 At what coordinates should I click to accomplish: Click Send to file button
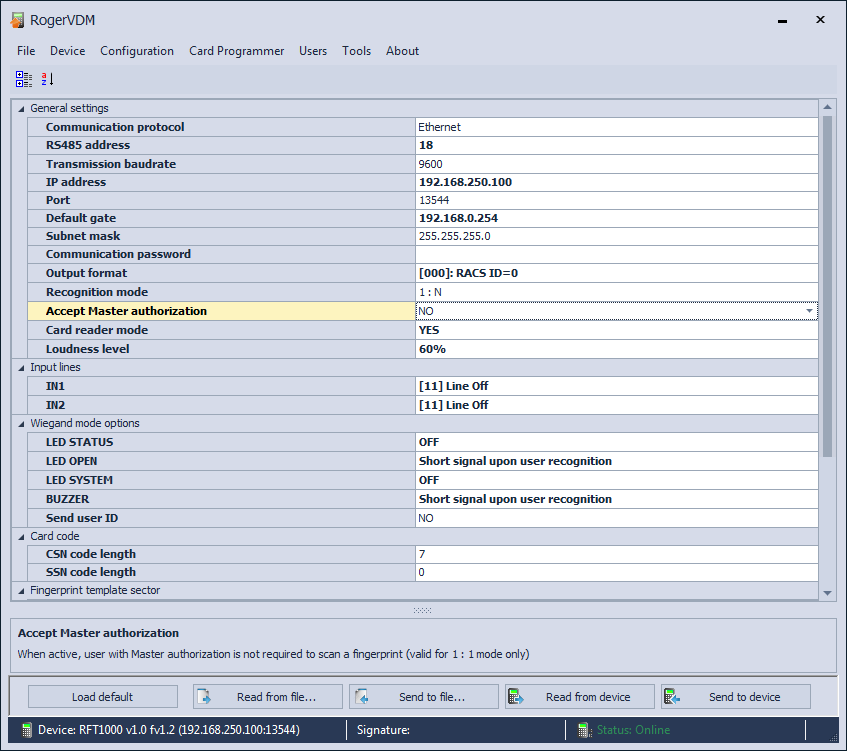pos(424,697)
